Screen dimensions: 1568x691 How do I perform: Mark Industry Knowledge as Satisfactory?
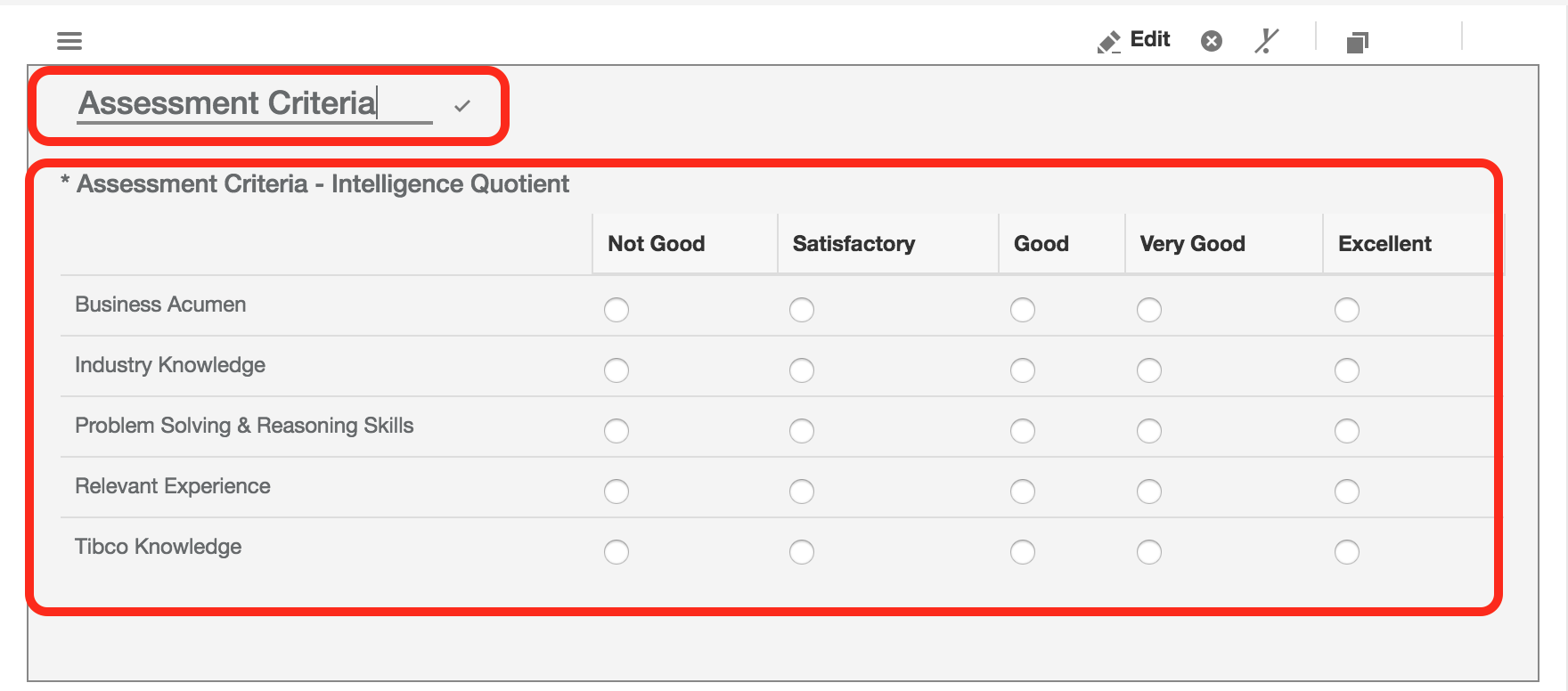[x=802, y=370]
